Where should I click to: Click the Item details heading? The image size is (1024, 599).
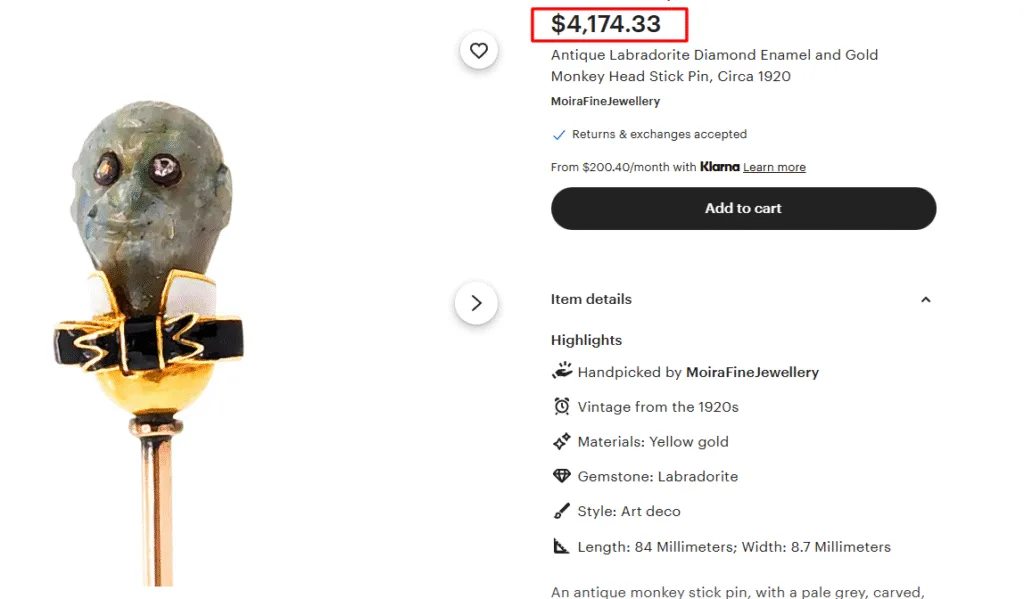(591, 299)
